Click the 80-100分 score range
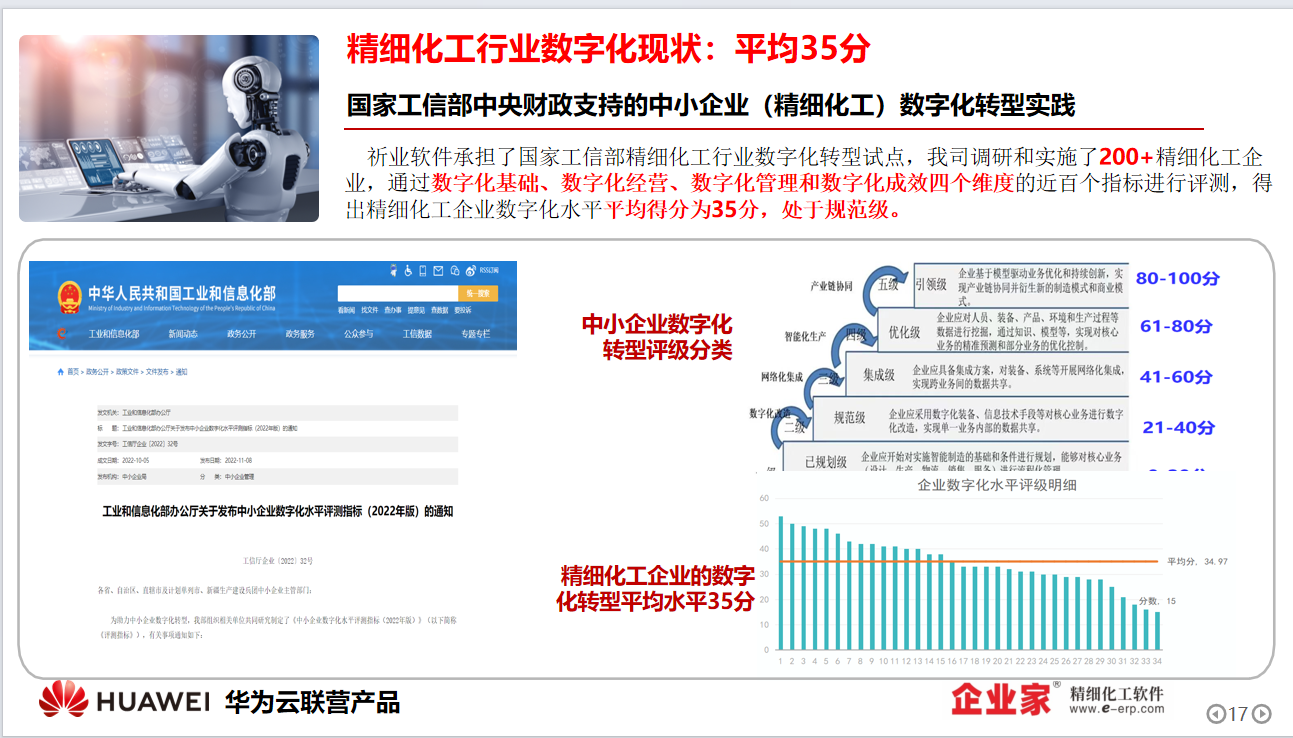Viewport: 1293px width, 738px height. [1178, 278]
